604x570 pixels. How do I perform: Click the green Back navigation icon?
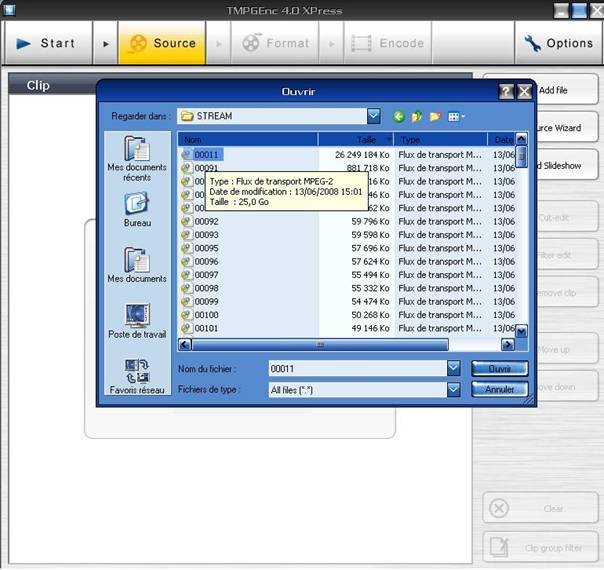coord(399,116)
